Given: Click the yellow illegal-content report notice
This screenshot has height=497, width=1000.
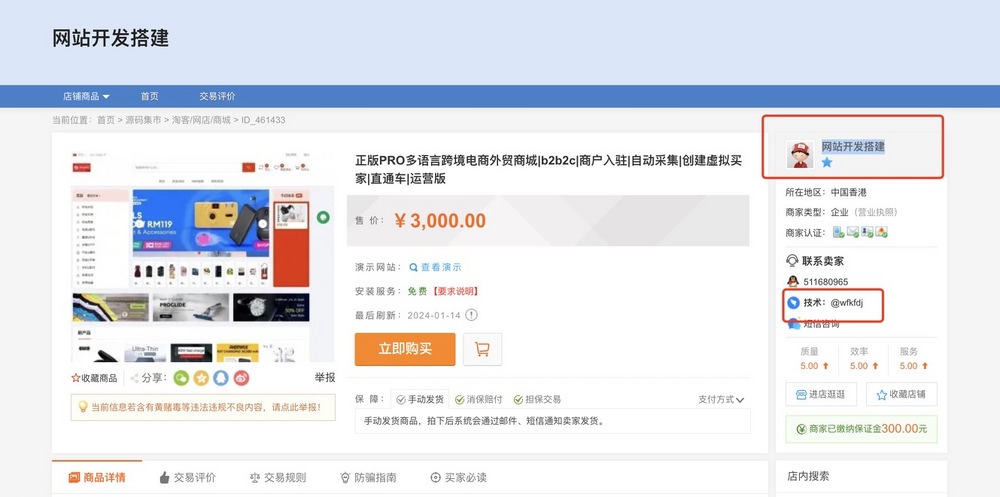Looking at the screenshot, I should (x=203, y=407).
